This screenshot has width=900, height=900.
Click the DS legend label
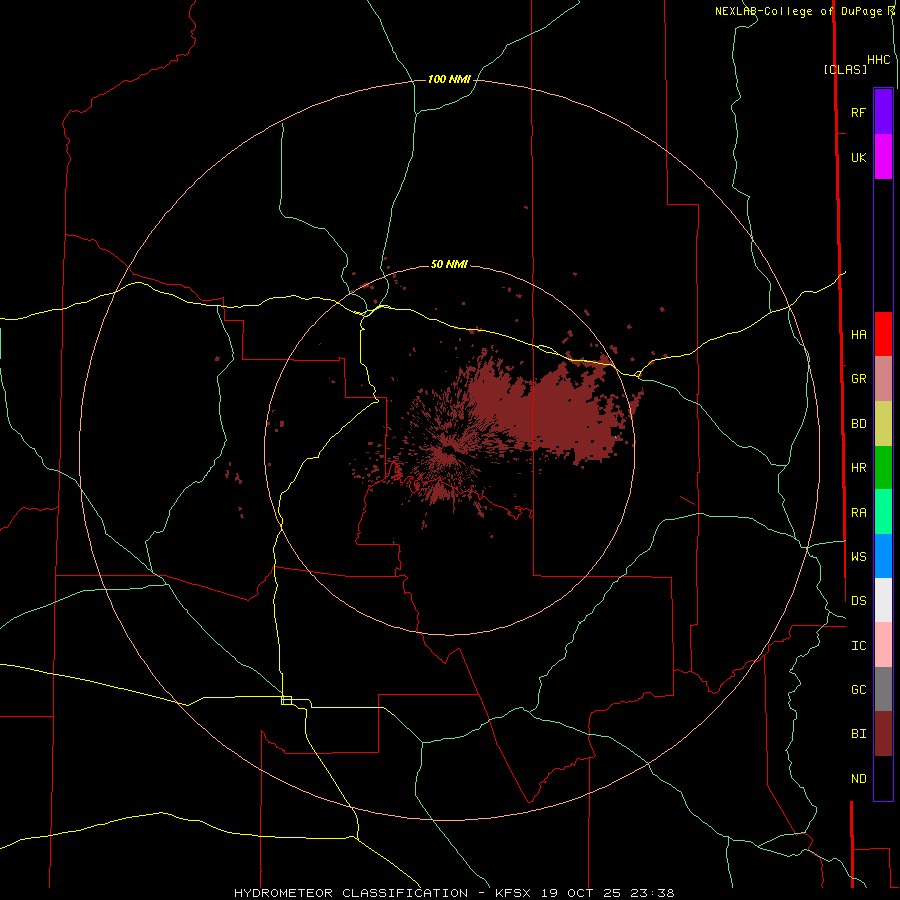[x=858, y=601]
